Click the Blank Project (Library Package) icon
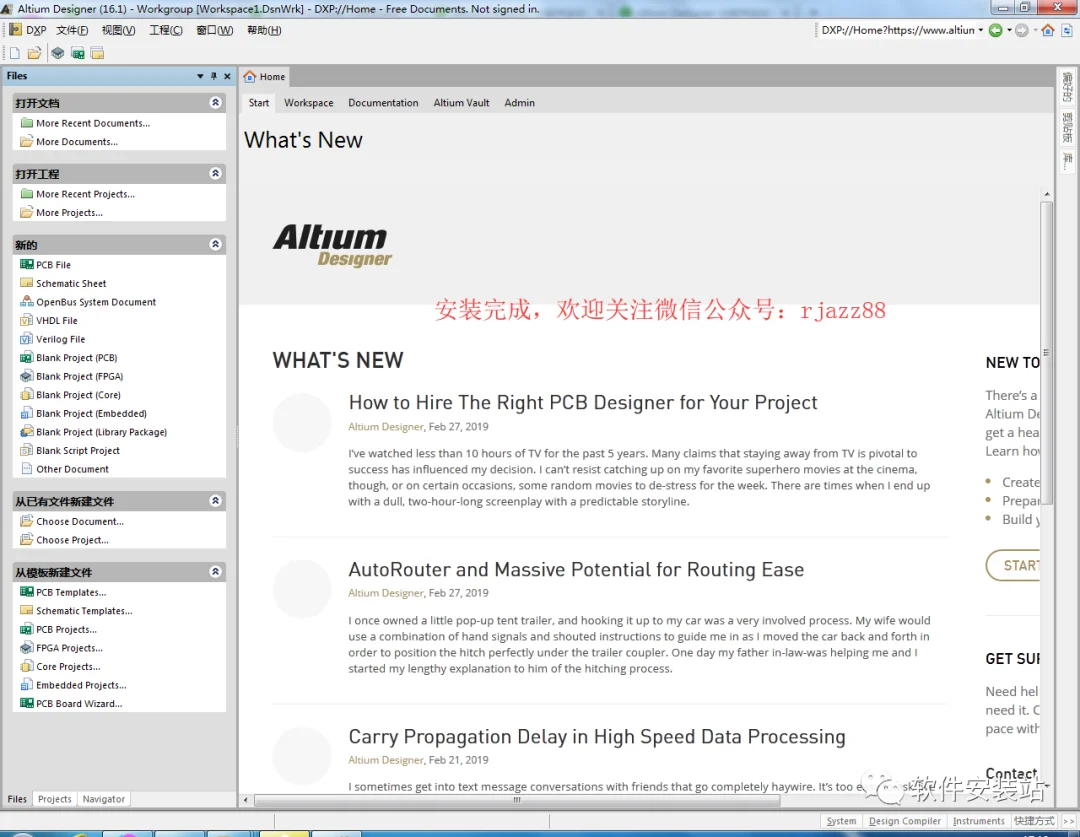 [27, 432]
